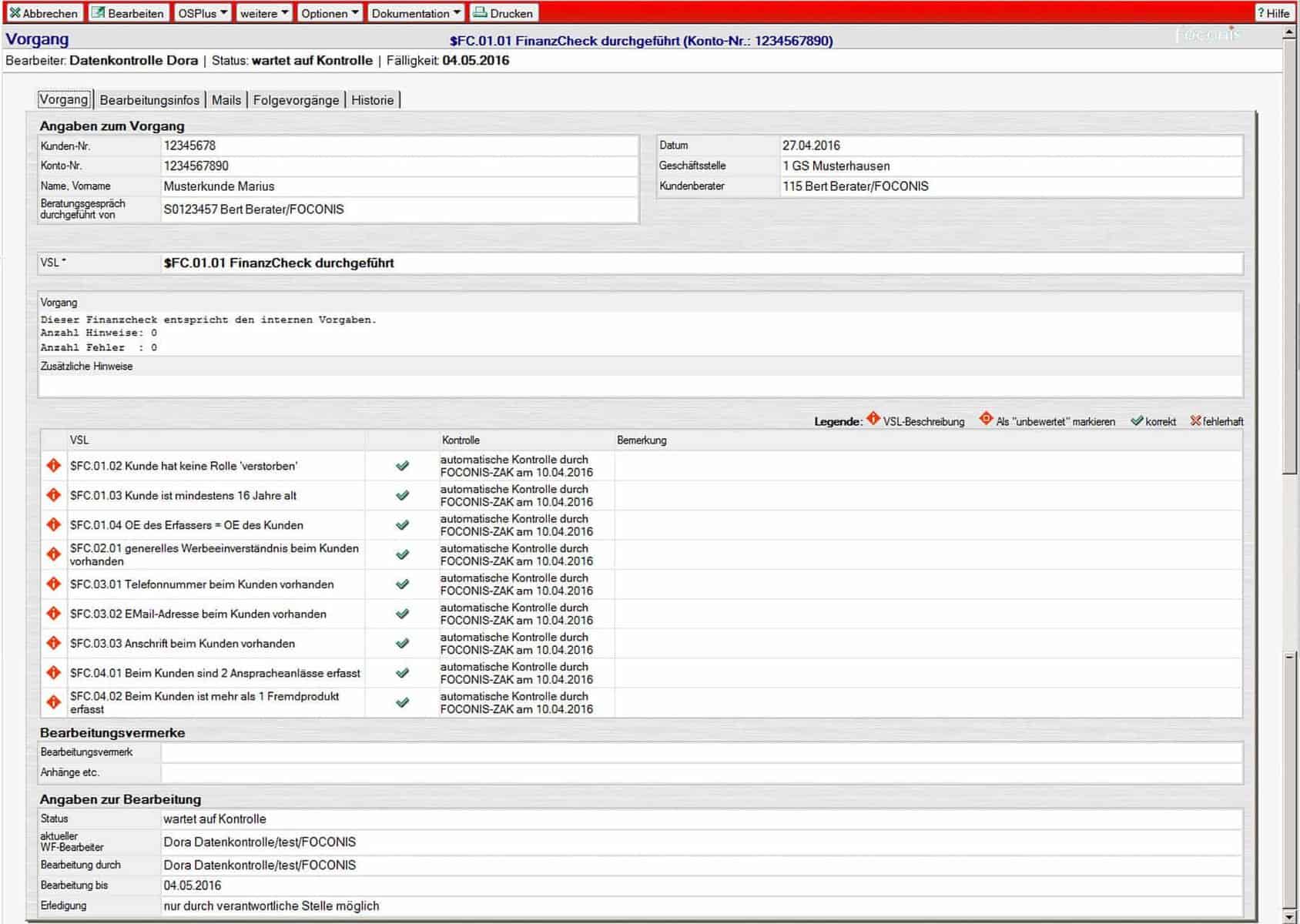Open the Historie tab

pos(373,100)
